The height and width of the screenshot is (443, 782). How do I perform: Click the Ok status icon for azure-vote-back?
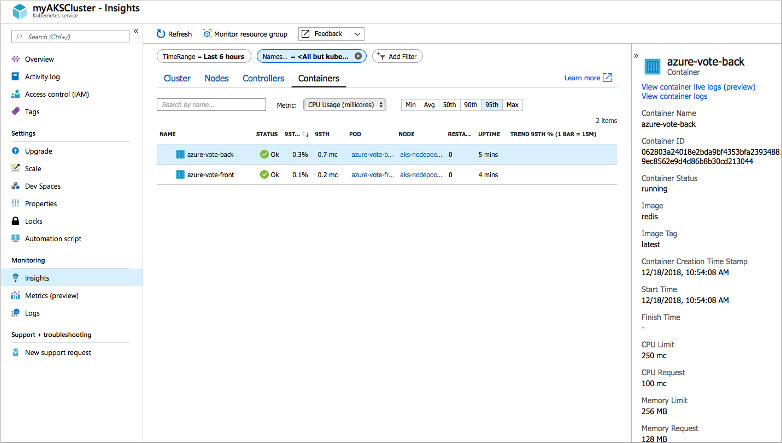coord(264,154)
